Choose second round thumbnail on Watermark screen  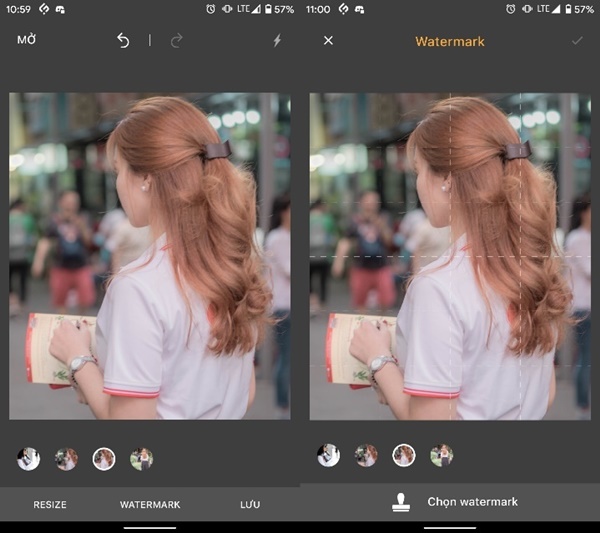coord(366,456)
